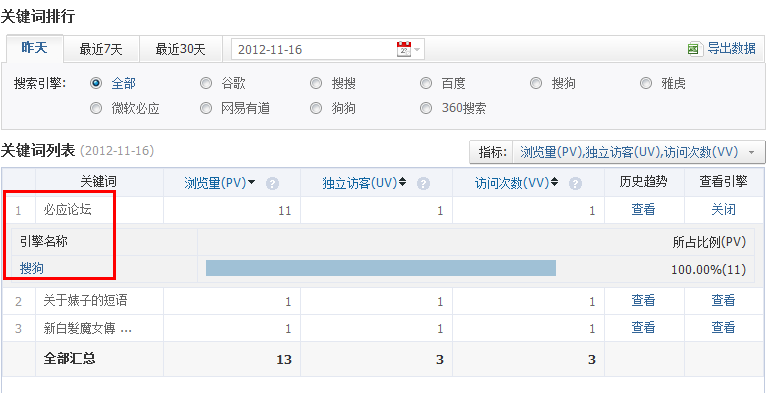Click PV value 11 for 必应论坛

coord(284,211)
